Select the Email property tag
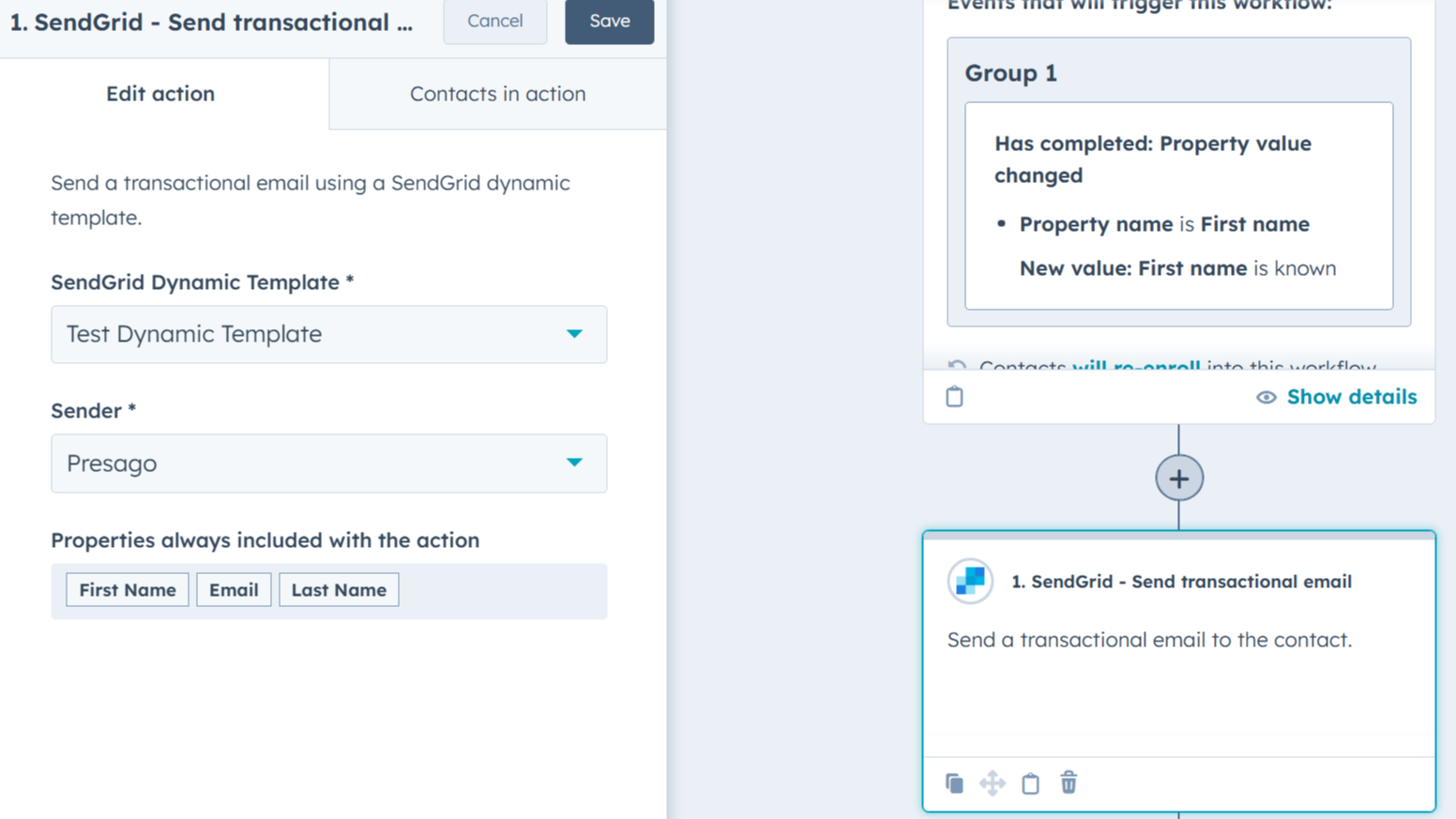 click(234, 589)
